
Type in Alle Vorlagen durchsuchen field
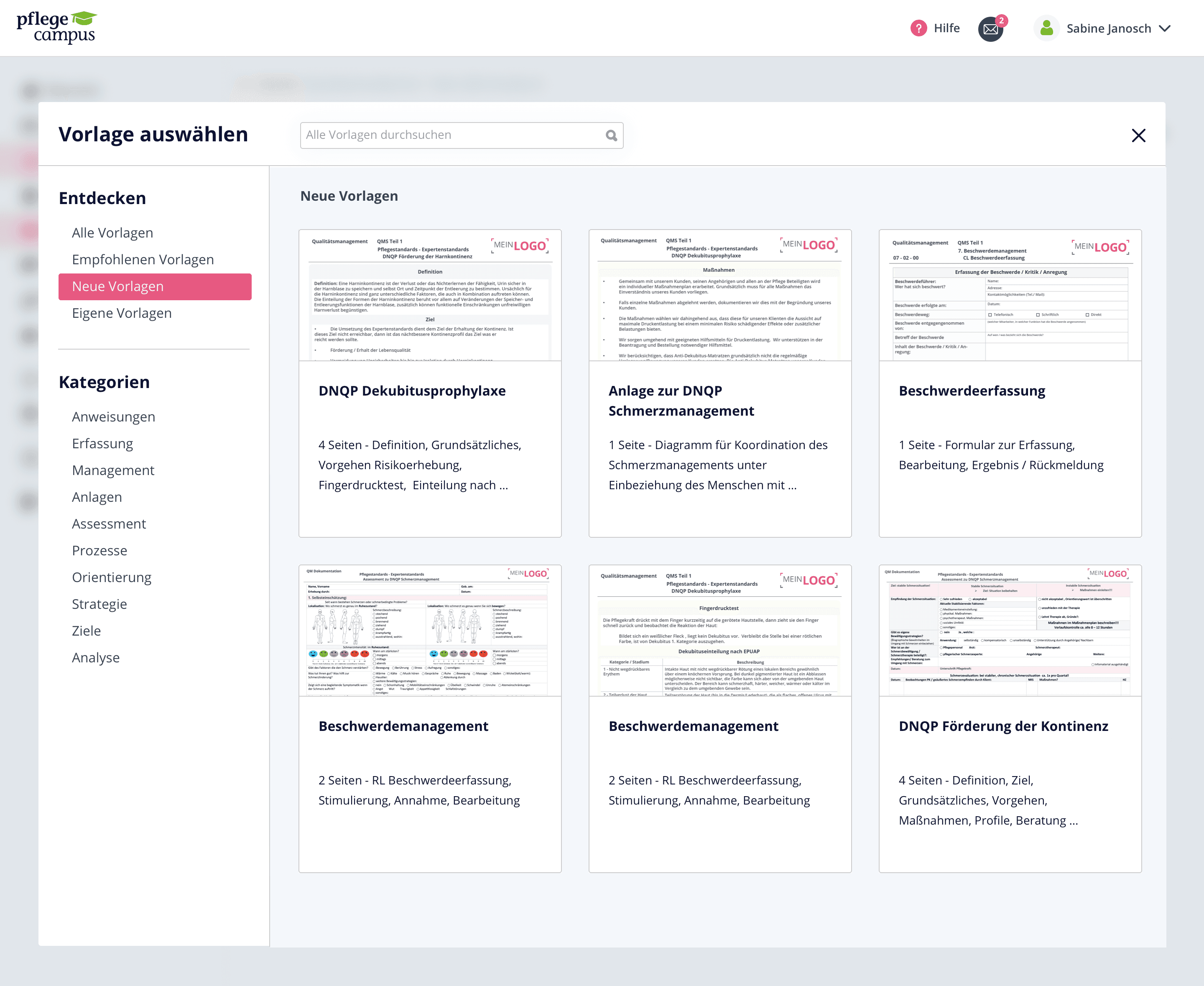pos(451,135)
